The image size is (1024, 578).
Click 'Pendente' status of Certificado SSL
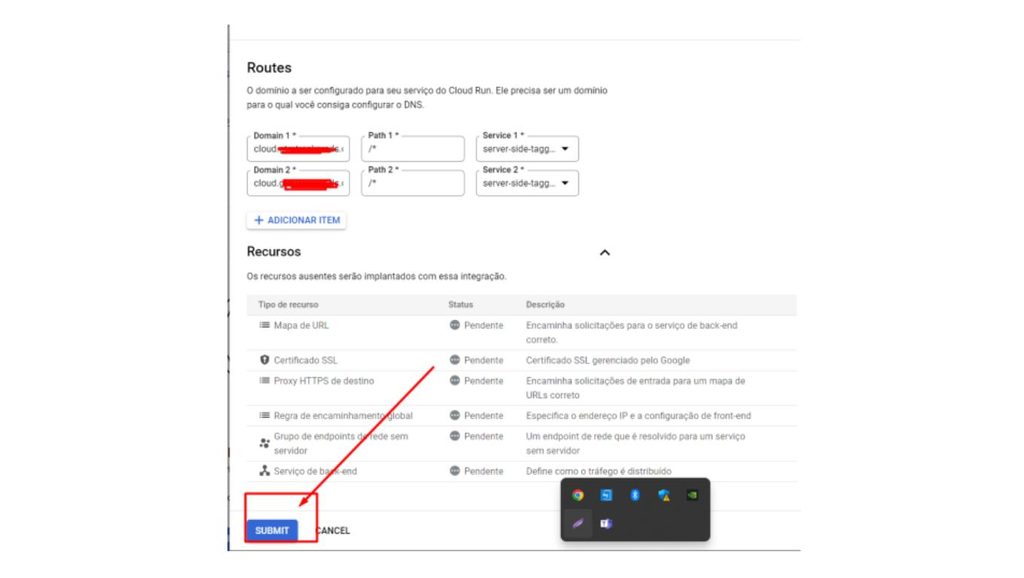[x=484, y=360]
